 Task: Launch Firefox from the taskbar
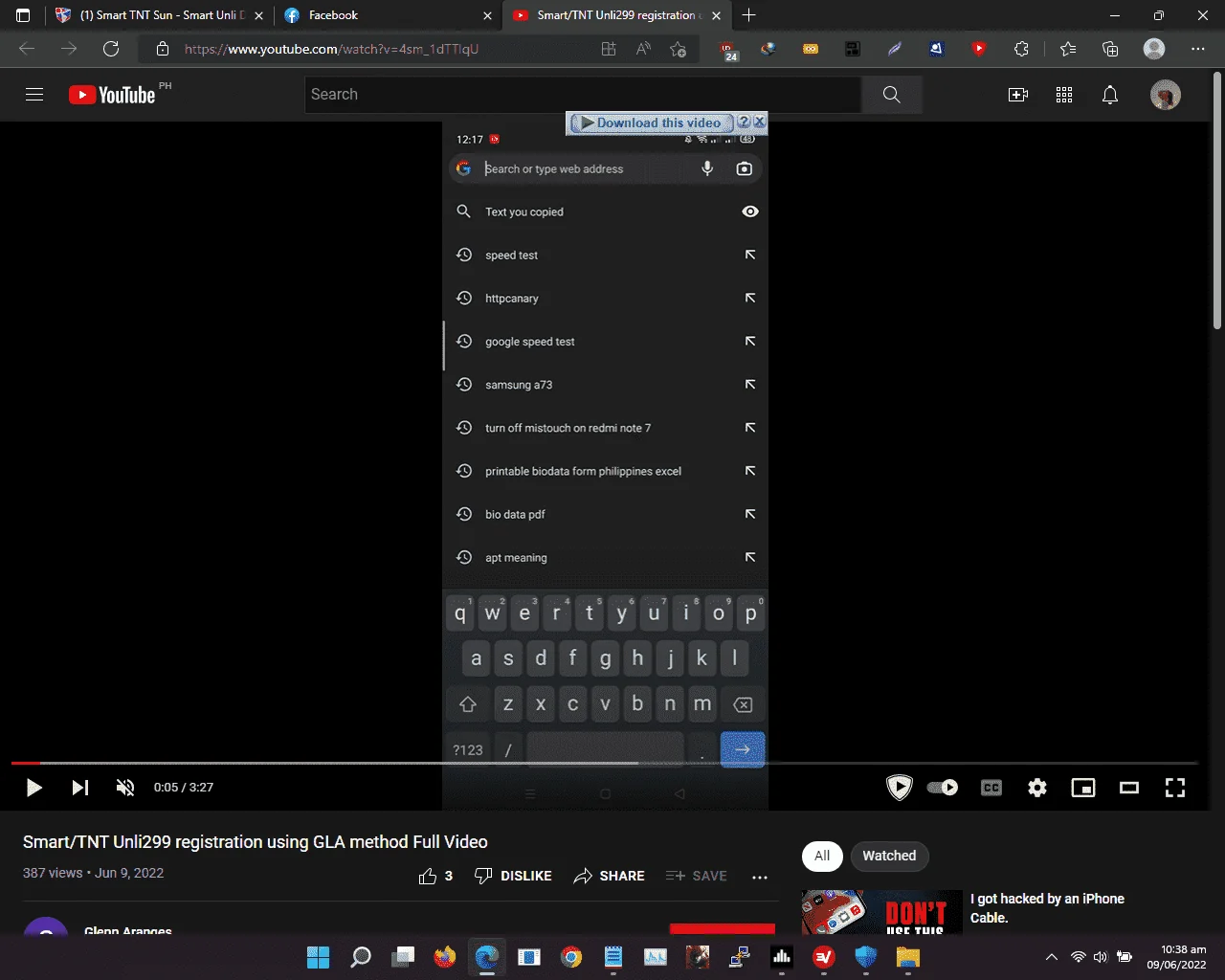tap(445, 957)
